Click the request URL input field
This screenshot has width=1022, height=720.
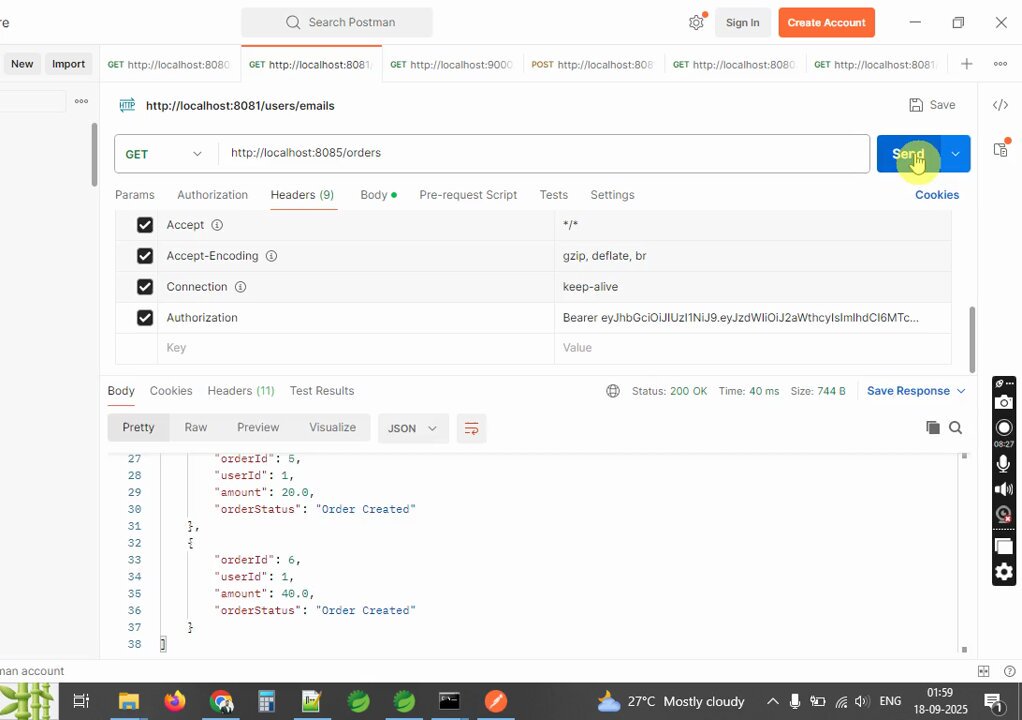tap(542, 153)
